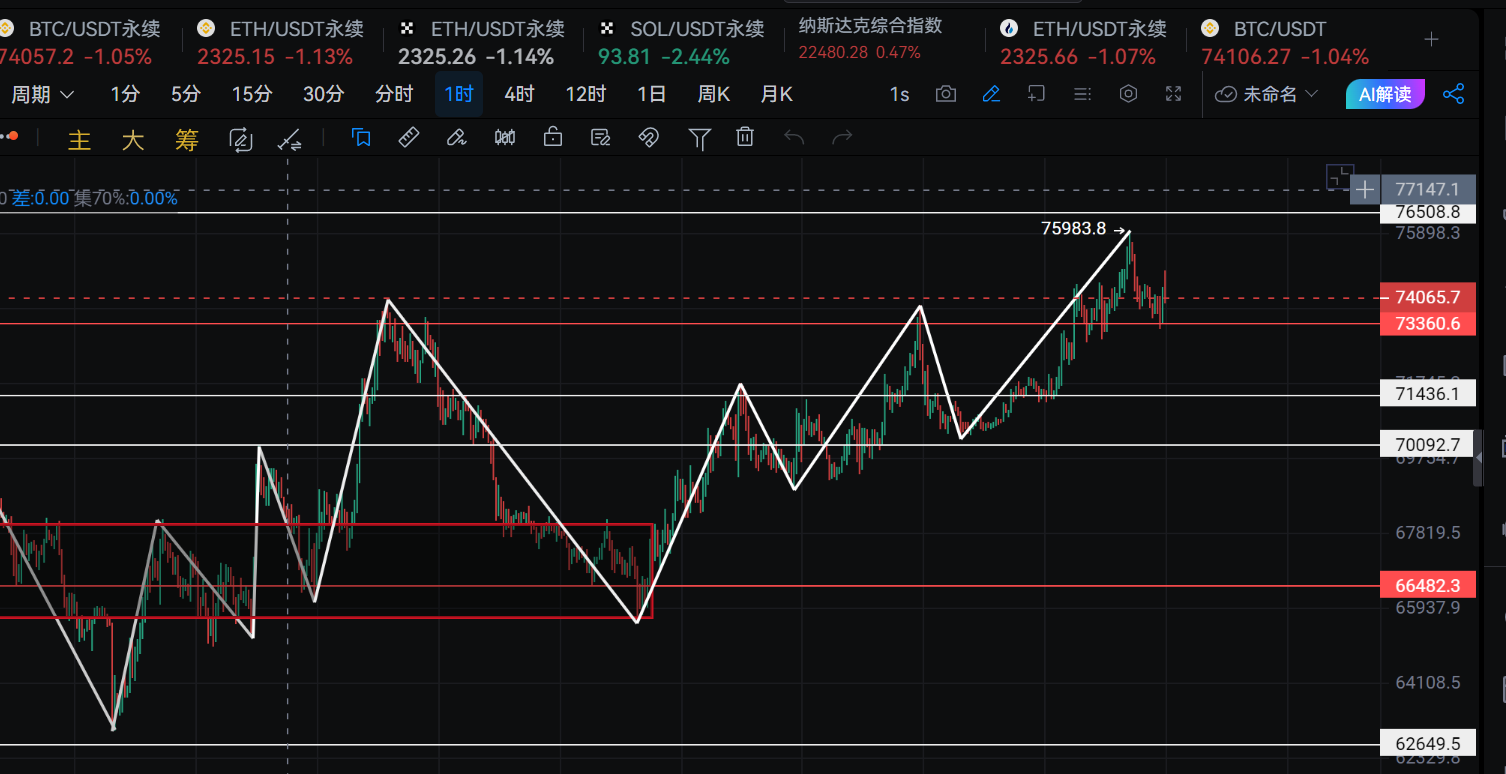Select the SOL/USDT永续 ticker tab
The image size is (1506, 774).
coord(682,29)
